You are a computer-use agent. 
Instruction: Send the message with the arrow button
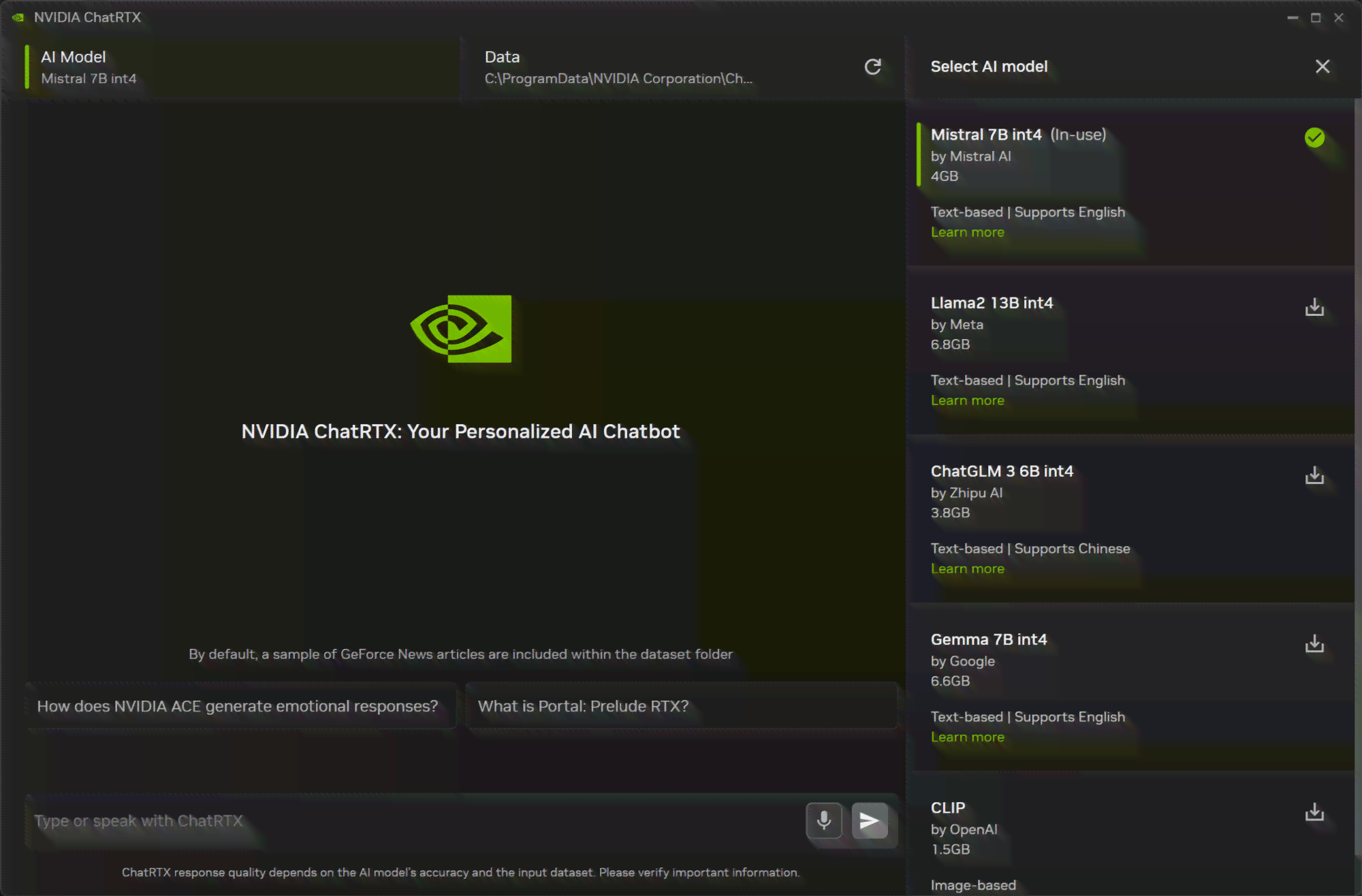point(870,820)
